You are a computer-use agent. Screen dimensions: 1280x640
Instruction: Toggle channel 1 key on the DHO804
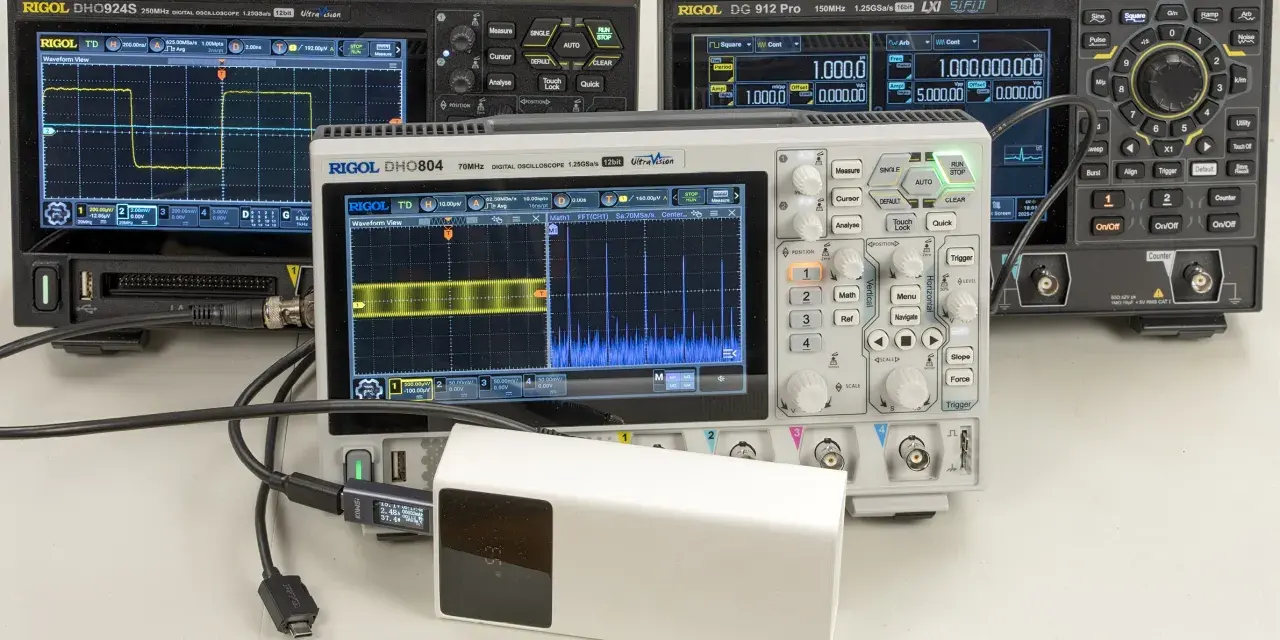(805, 273)
